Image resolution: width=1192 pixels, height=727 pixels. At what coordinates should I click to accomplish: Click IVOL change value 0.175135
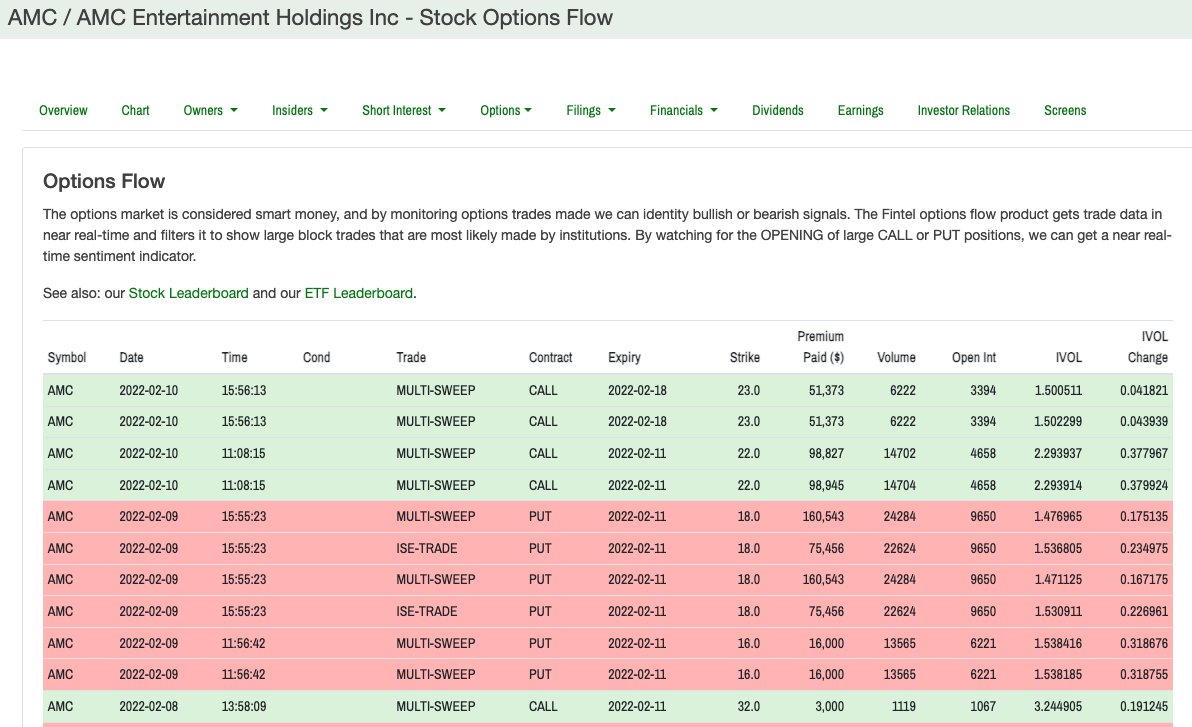[1143, 516]
